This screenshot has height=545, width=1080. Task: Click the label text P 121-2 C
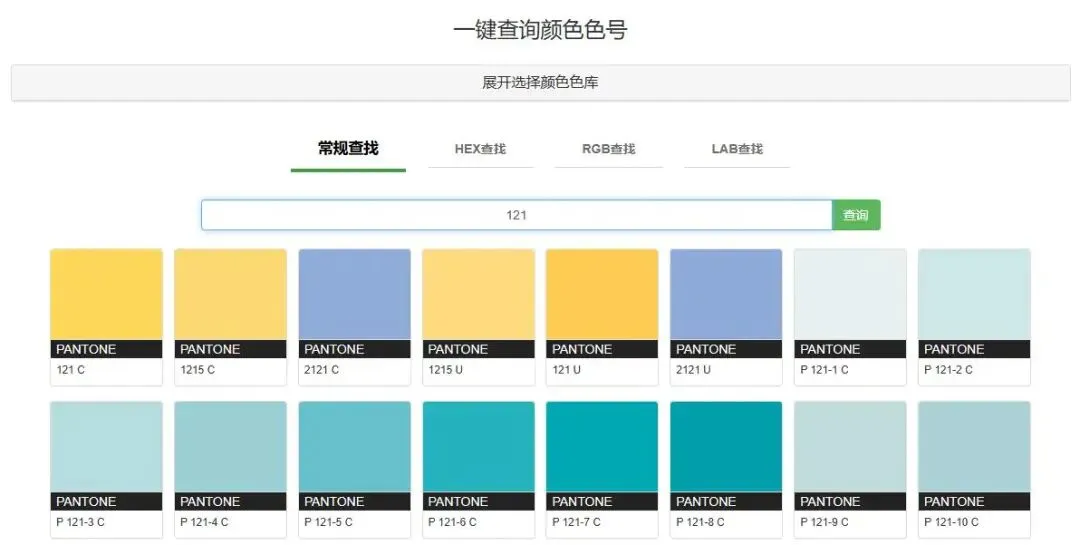click(x=948, y=370)
